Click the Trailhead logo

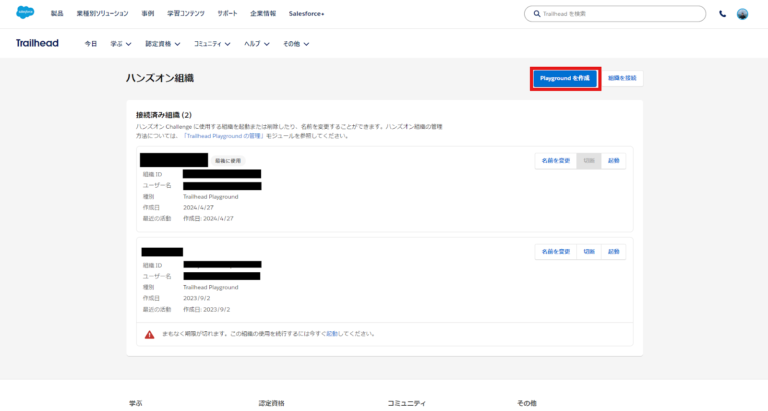click(38, 44)
